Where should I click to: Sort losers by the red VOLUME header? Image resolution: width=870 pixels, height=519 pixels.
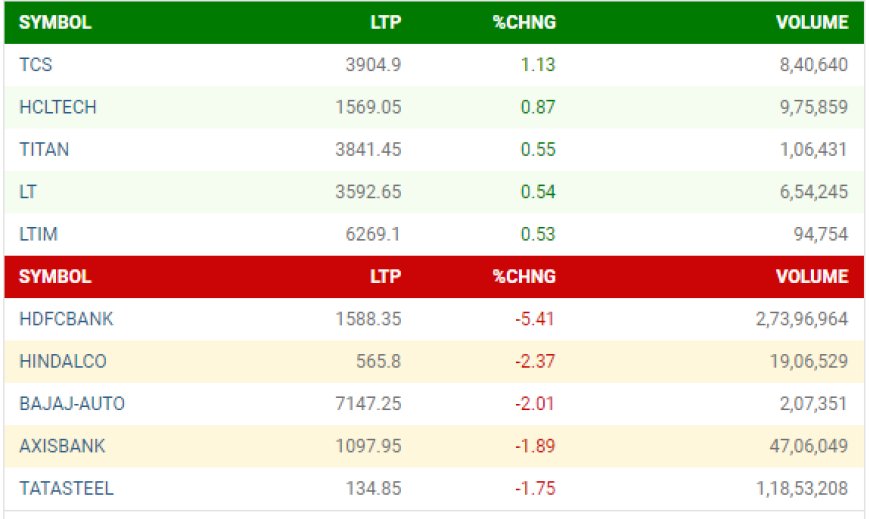[x=812, y=276]
